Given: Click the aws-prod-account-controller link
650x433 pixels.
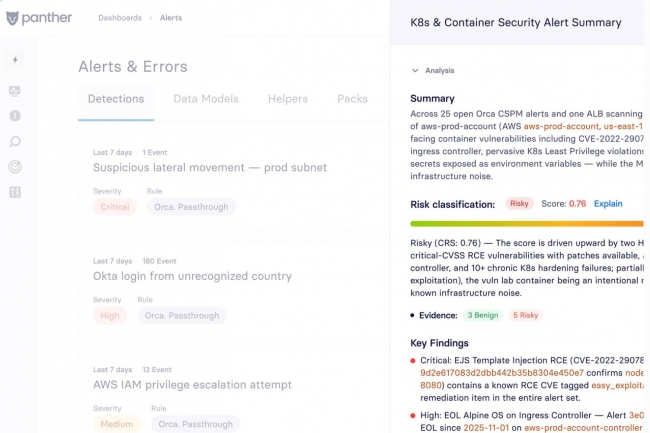Looking at the screenshot, I should click(583, 428).
